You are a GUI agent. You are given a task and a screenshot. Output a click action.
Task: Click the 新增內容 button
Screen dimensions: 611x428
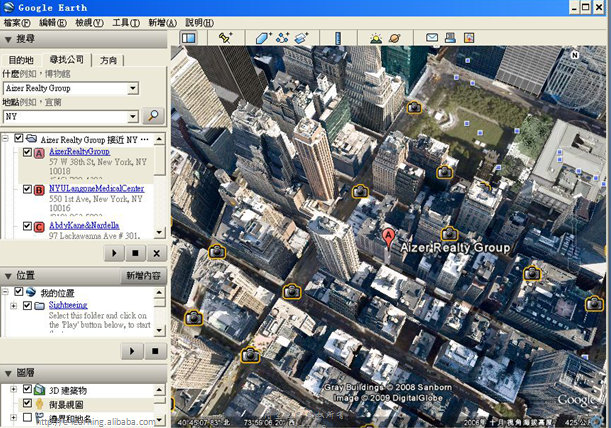coord(143,276)
